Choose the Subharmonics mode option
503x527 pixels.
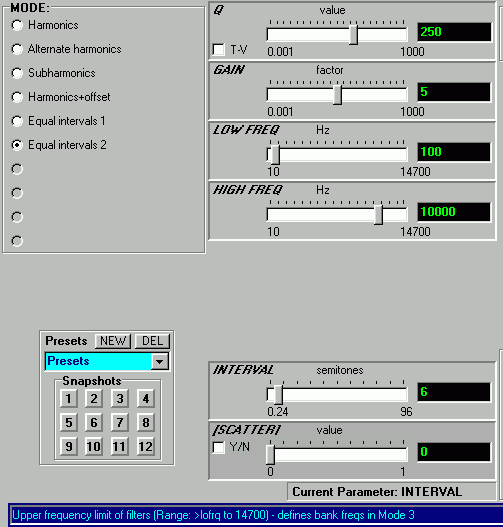click(17, 73)
